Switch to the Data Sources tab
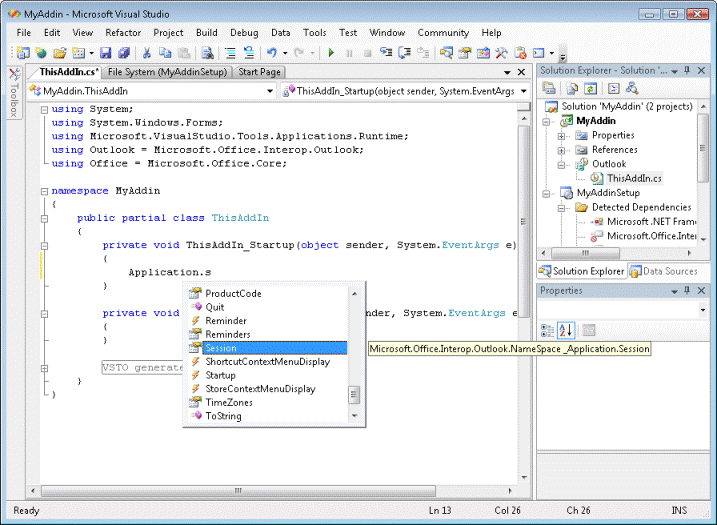 tap(664, 271)
